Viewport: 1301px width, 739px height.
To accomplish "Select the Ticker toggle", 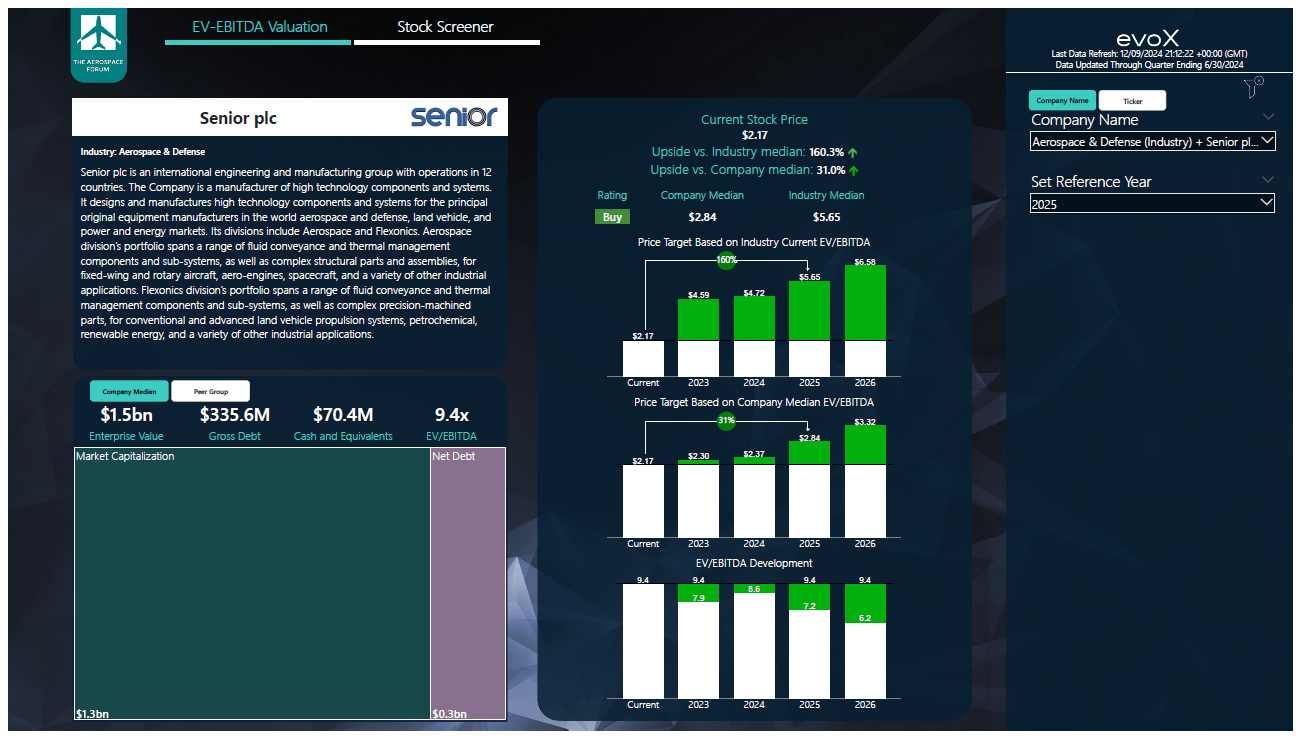I will (1132, 100).
